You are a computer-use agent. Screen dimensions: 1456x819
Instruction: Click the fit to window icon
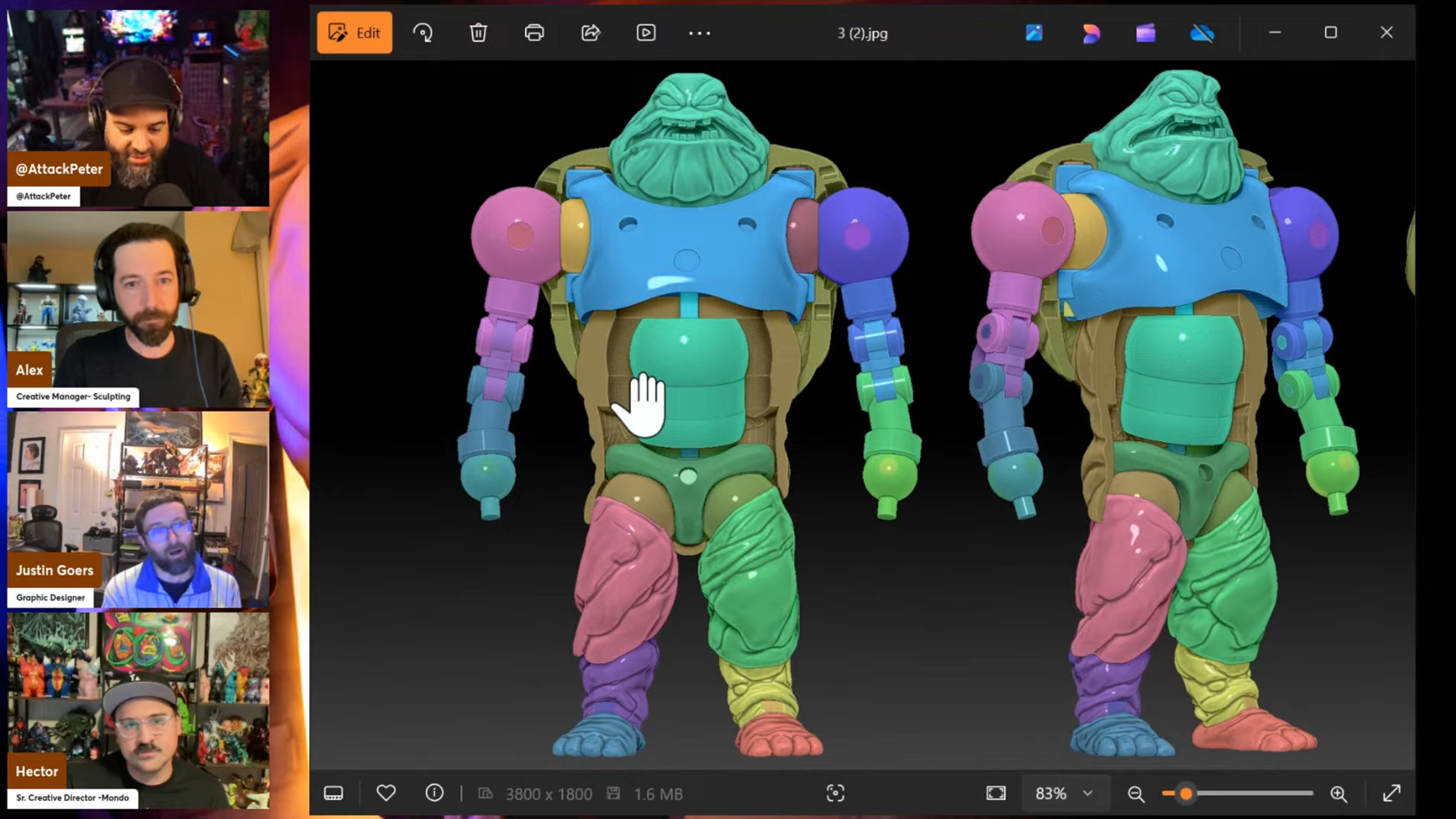point(996,794)
